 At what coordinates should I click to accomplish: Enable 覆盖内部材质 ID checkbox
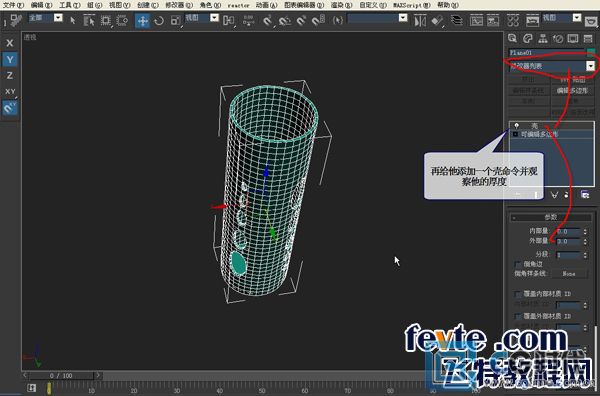[x=518, y=294]
